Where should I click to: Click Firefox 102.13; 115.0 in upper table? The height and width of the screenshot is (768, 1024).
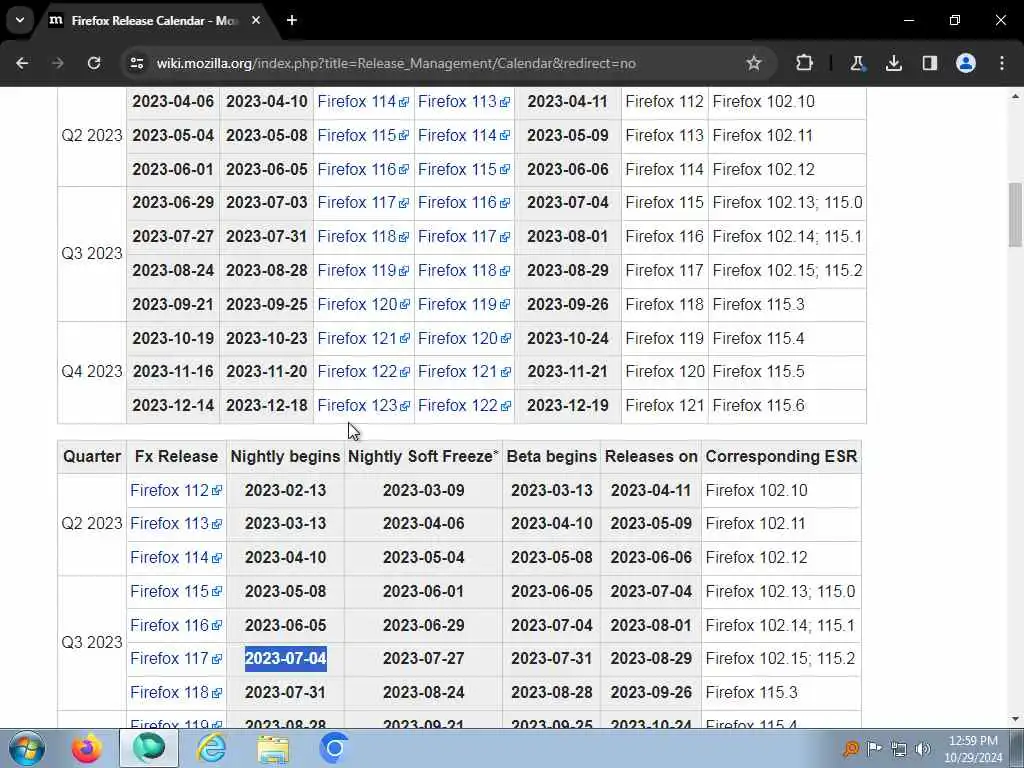[788, 202]
